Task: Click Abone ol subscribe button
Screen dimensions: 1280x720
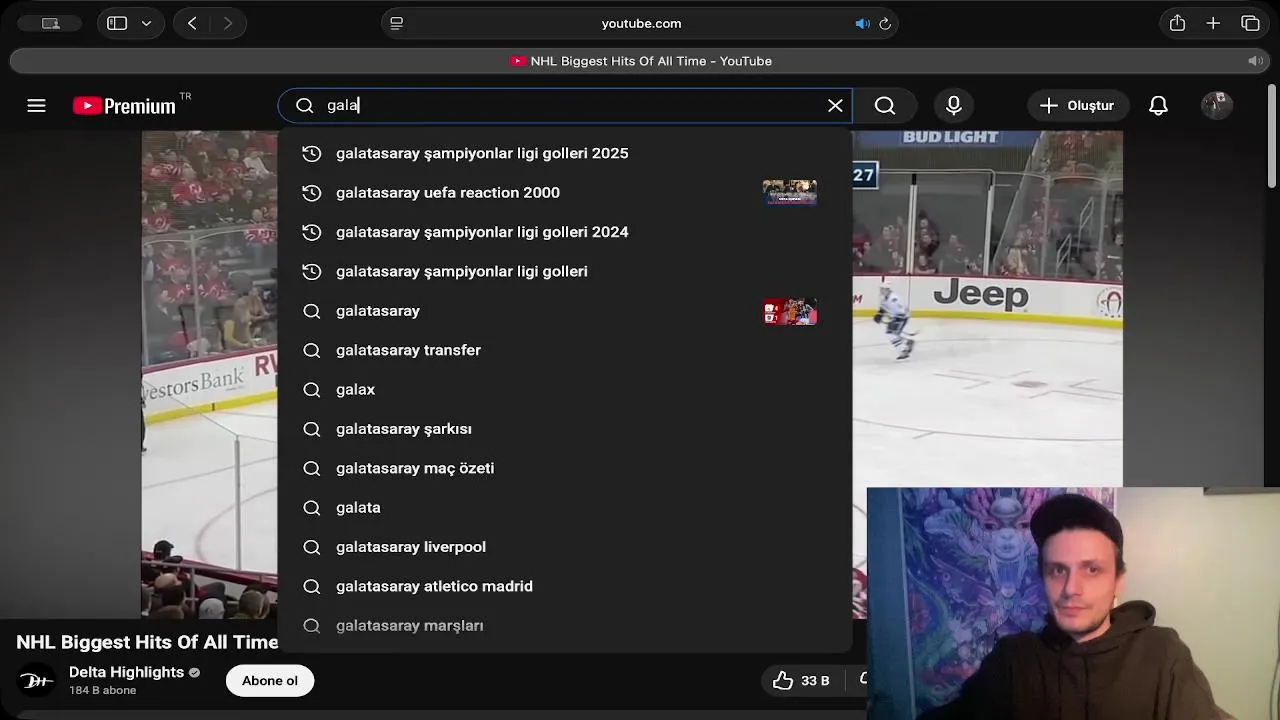Action: [x=270, y=681]
